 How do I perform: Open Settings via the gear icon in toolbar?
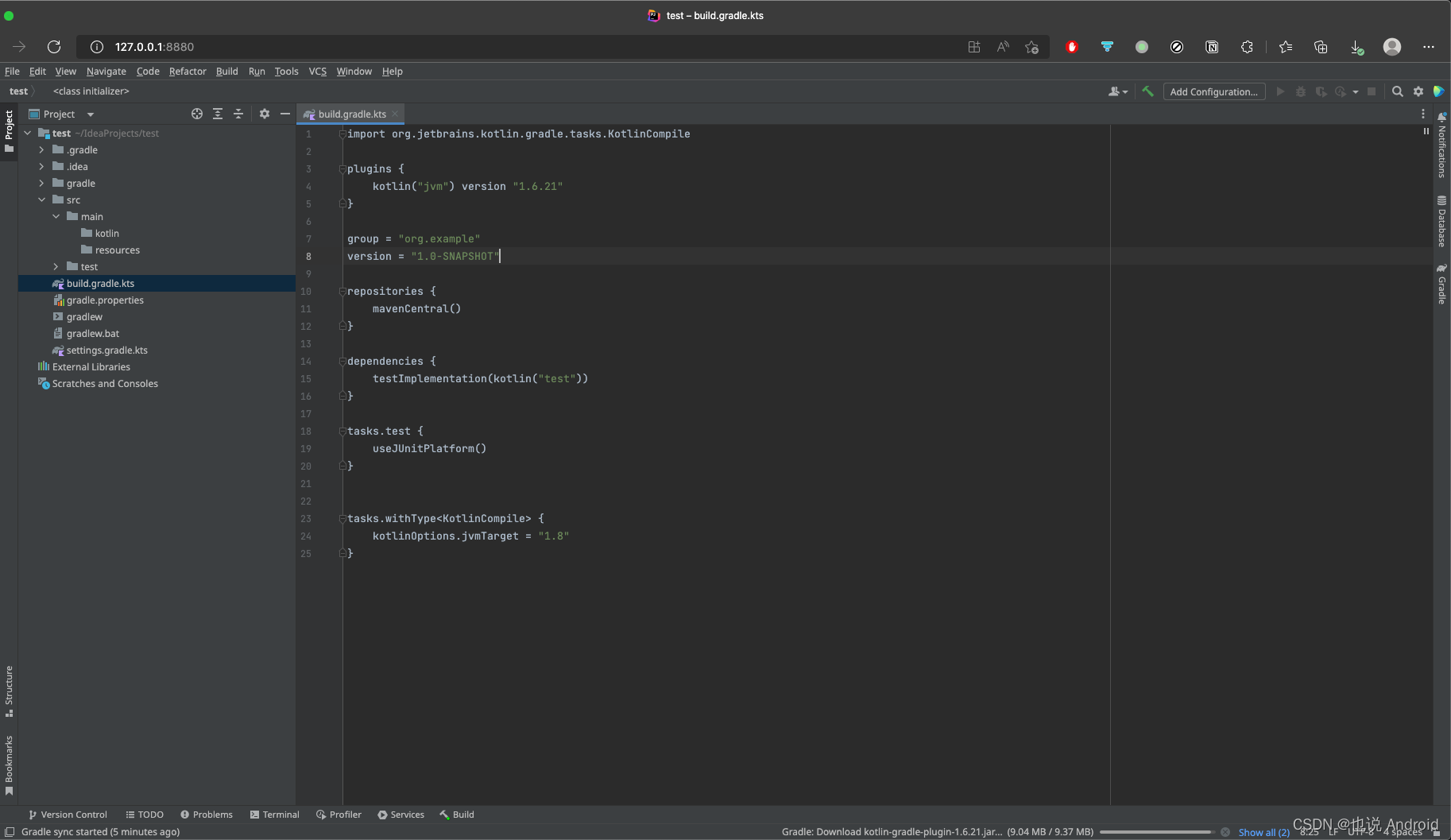tap(1419, 91)
